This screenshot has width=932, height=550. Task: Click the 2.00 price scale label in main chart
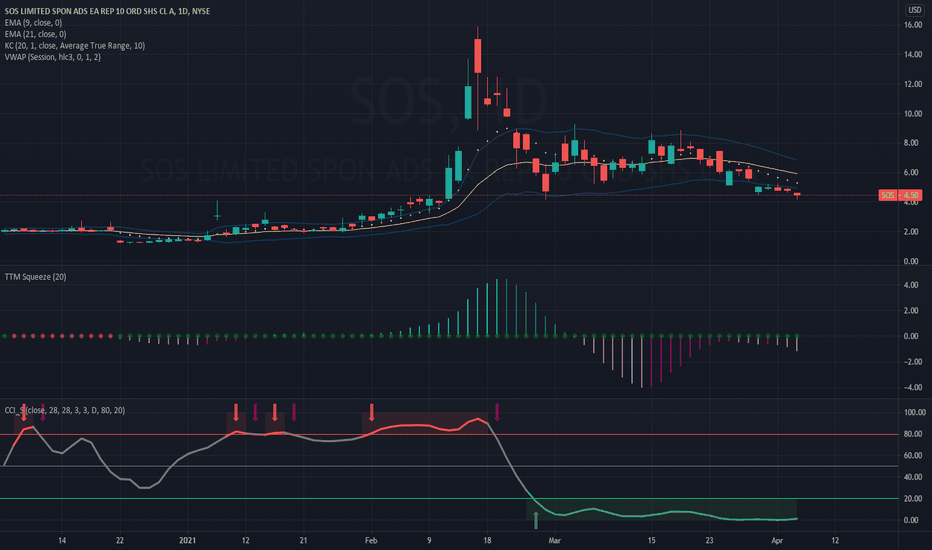913,232
